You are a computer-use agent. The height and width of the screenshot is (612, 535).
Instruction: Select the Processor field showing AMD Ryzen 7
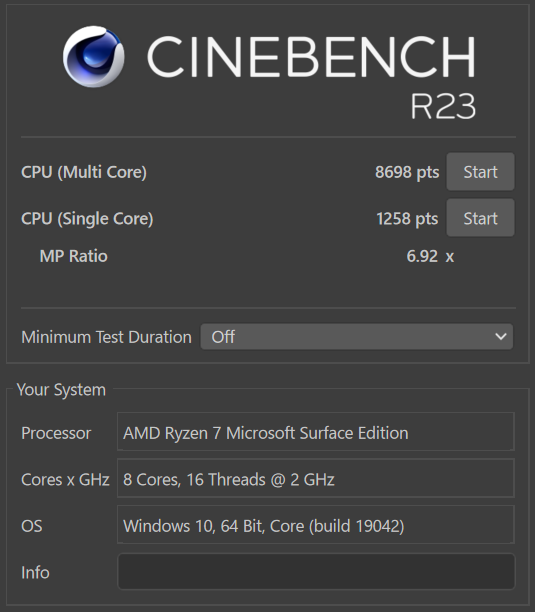pyautogui.click(x=316, y=432)
